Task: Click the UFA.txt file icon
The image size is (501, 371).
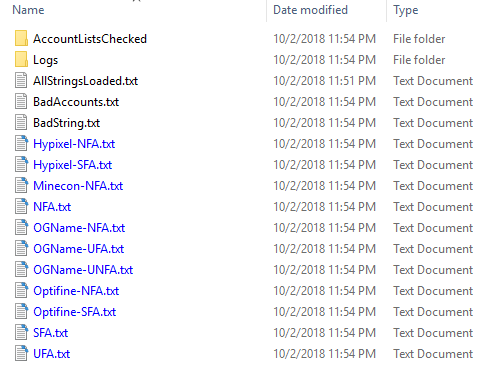Action: pyautogui.click(x=21, y=354)
